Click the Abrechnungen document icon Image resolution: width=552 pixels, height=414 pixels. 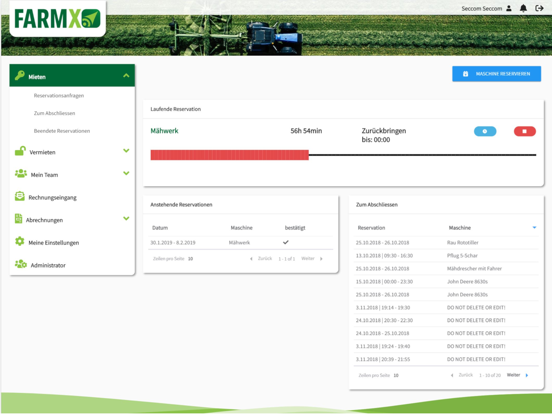coord(18,219)
